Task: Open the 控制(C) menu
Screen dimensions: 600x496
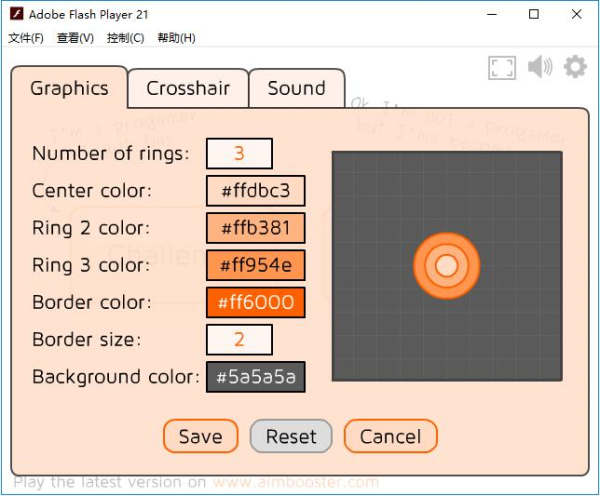Action: coord(125,38)
